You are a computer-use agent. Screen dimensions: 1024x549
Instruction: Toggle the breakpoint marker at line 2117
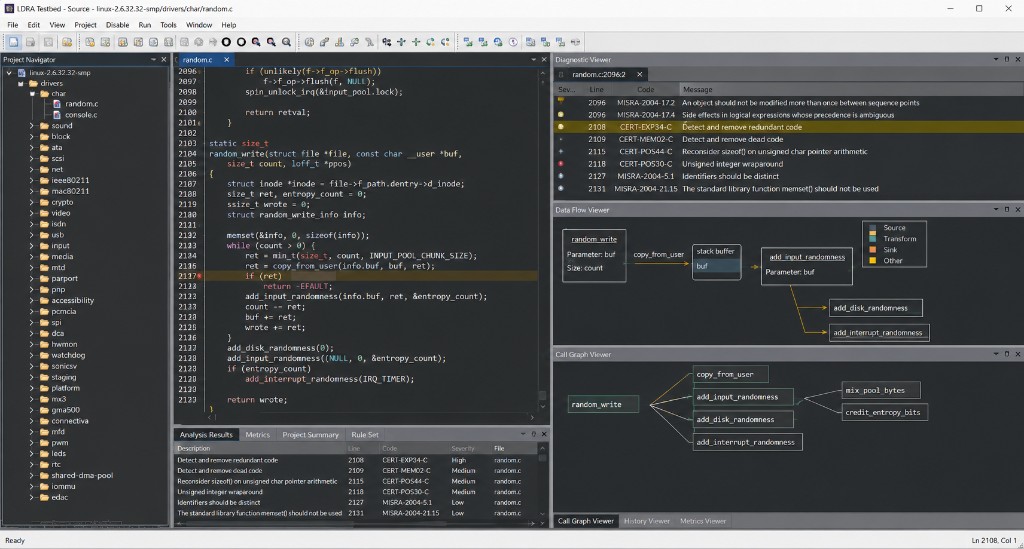pos(199,276)
